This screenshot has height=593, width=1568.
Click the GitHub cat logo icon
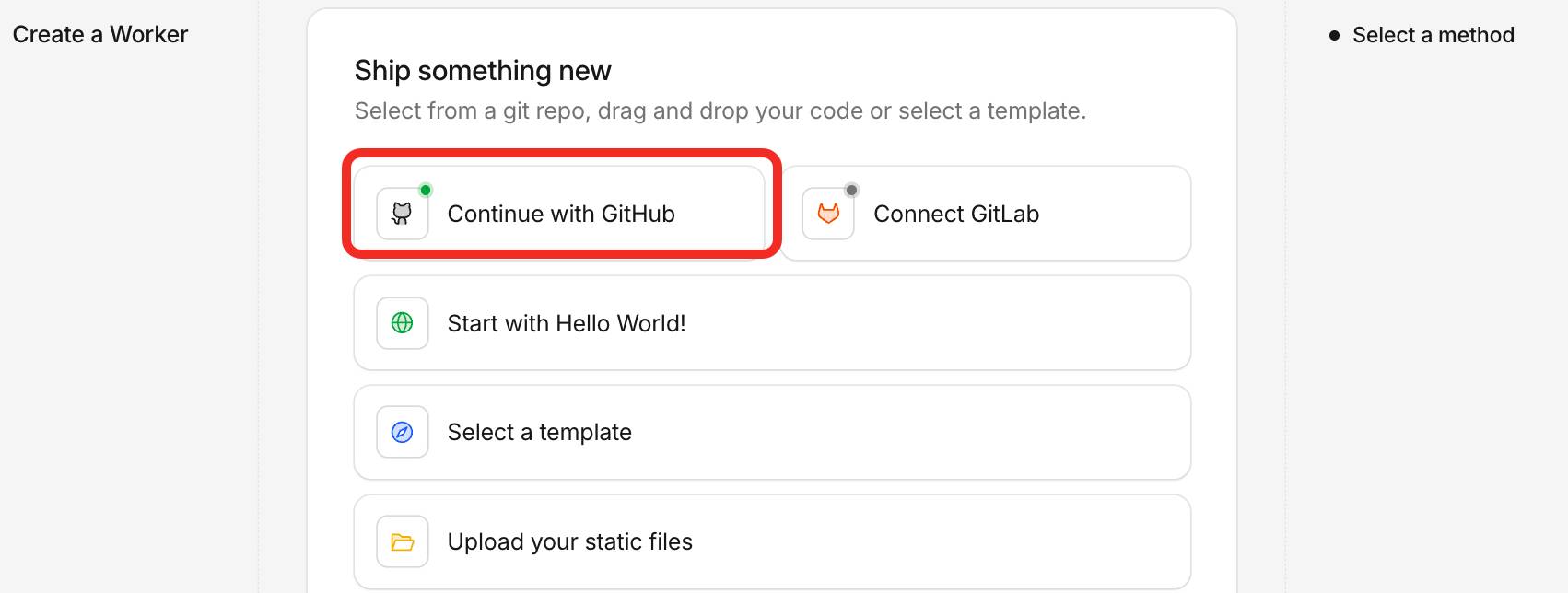402,214
